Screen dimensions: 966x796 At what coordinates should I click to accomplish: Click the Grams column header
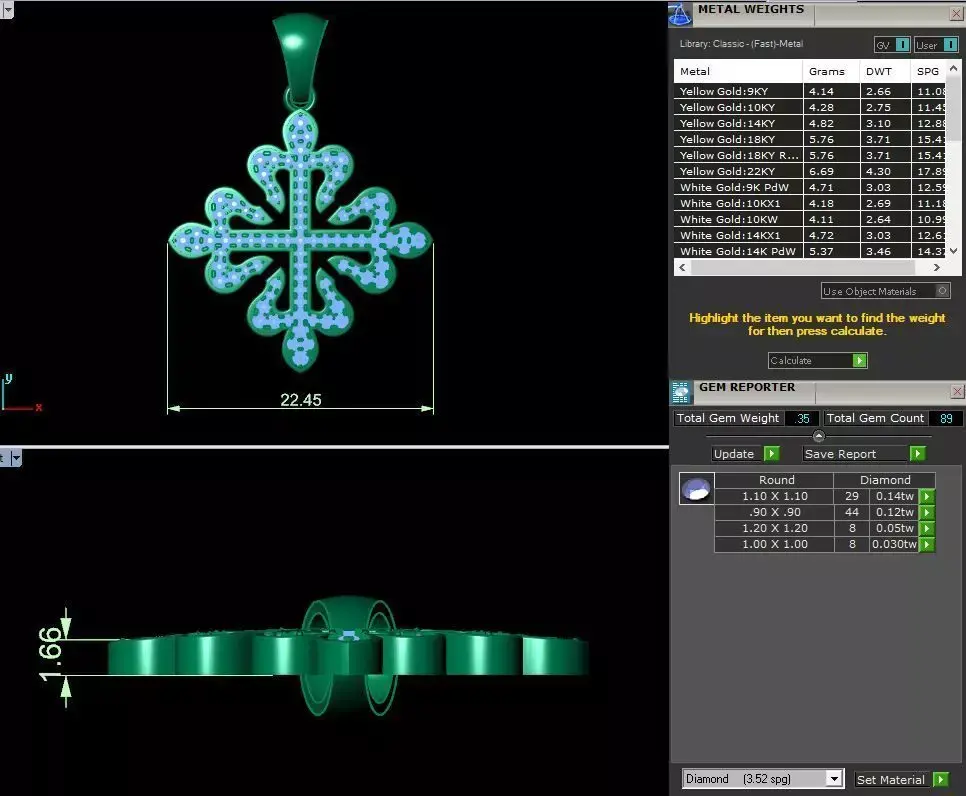[829, 71]
